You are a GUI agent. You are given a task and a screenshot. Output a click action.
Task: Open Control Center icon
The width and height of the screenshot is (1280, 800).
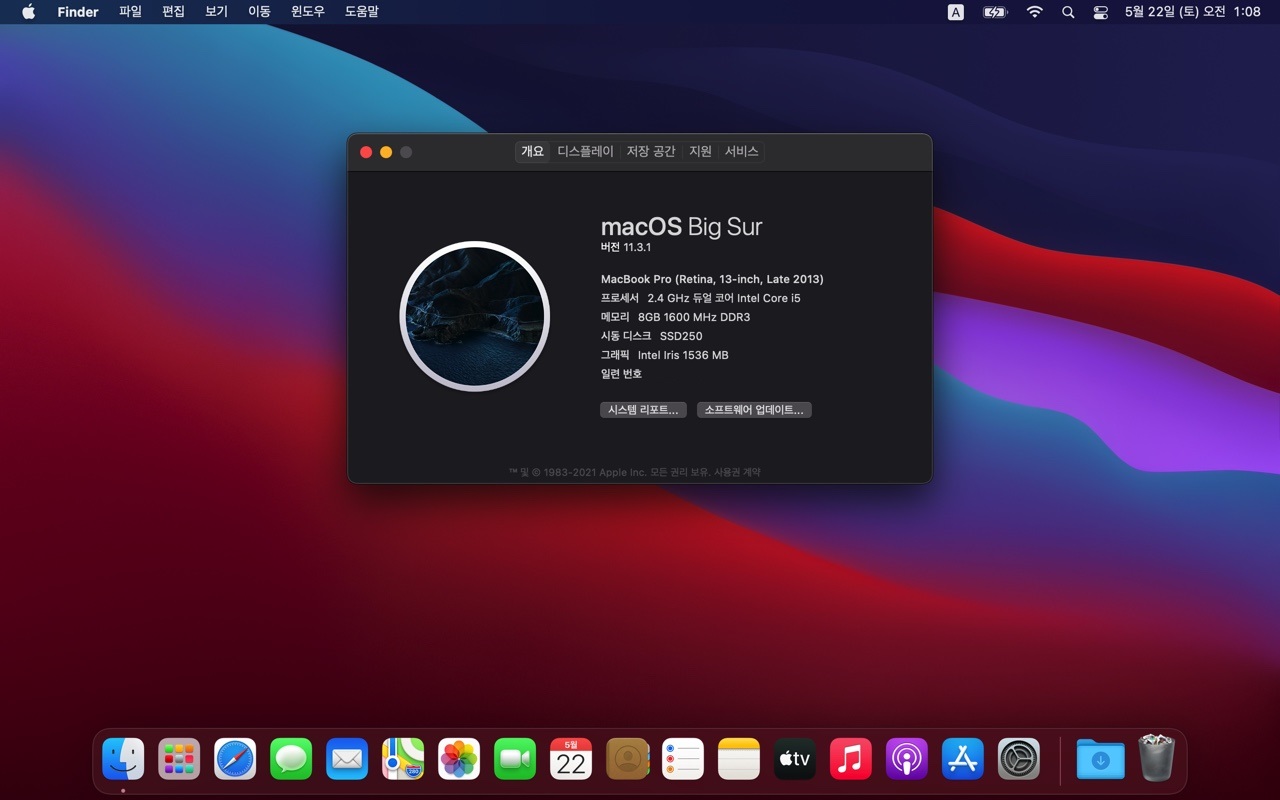tap(1101, 12)
